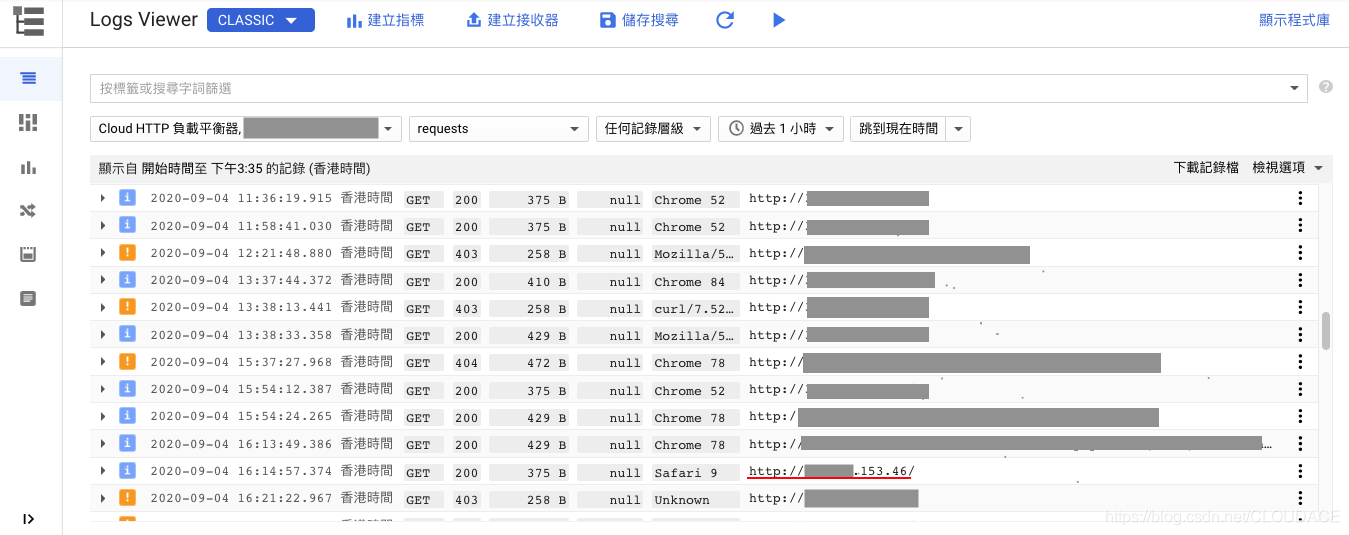Open logs-based metrics bar chart icon in sidebar

tap(28, 167)
